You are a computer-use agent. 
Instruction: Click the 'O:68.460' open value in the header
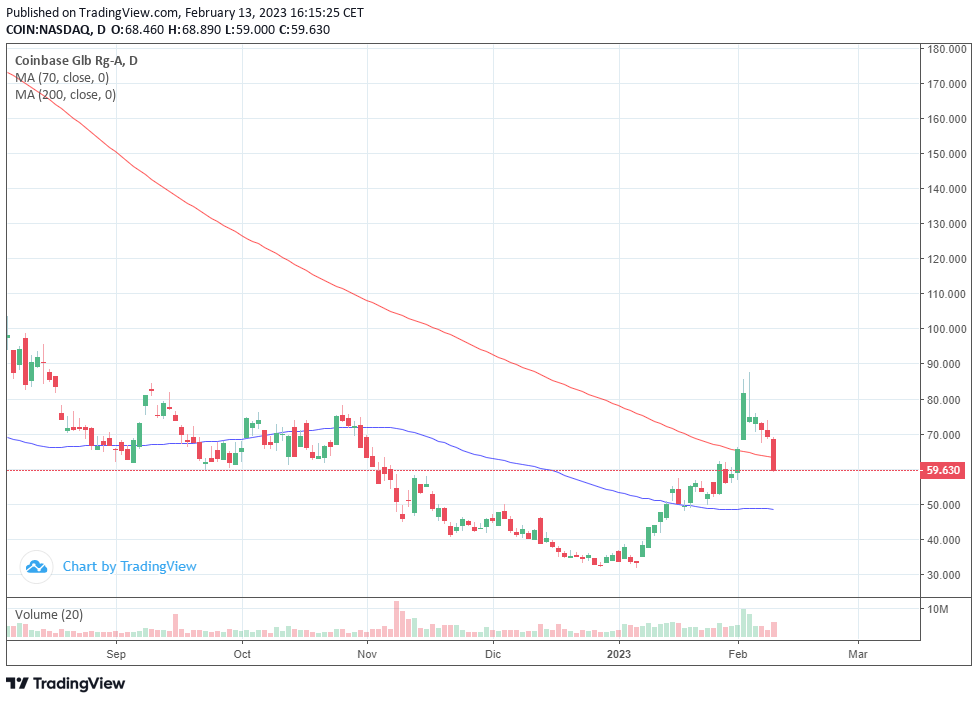coord(138,29)
